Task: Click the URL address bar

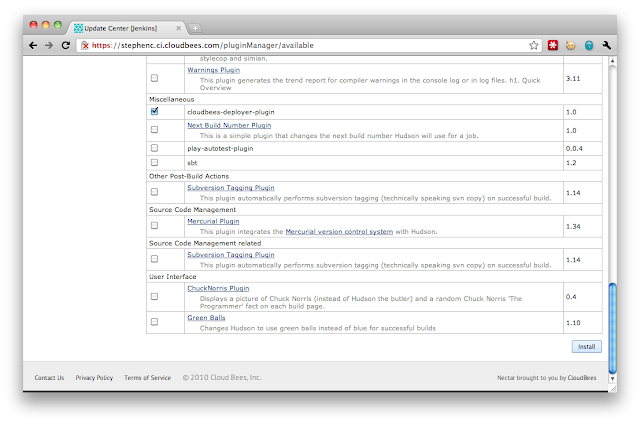Action: click(x=300, y=45)
